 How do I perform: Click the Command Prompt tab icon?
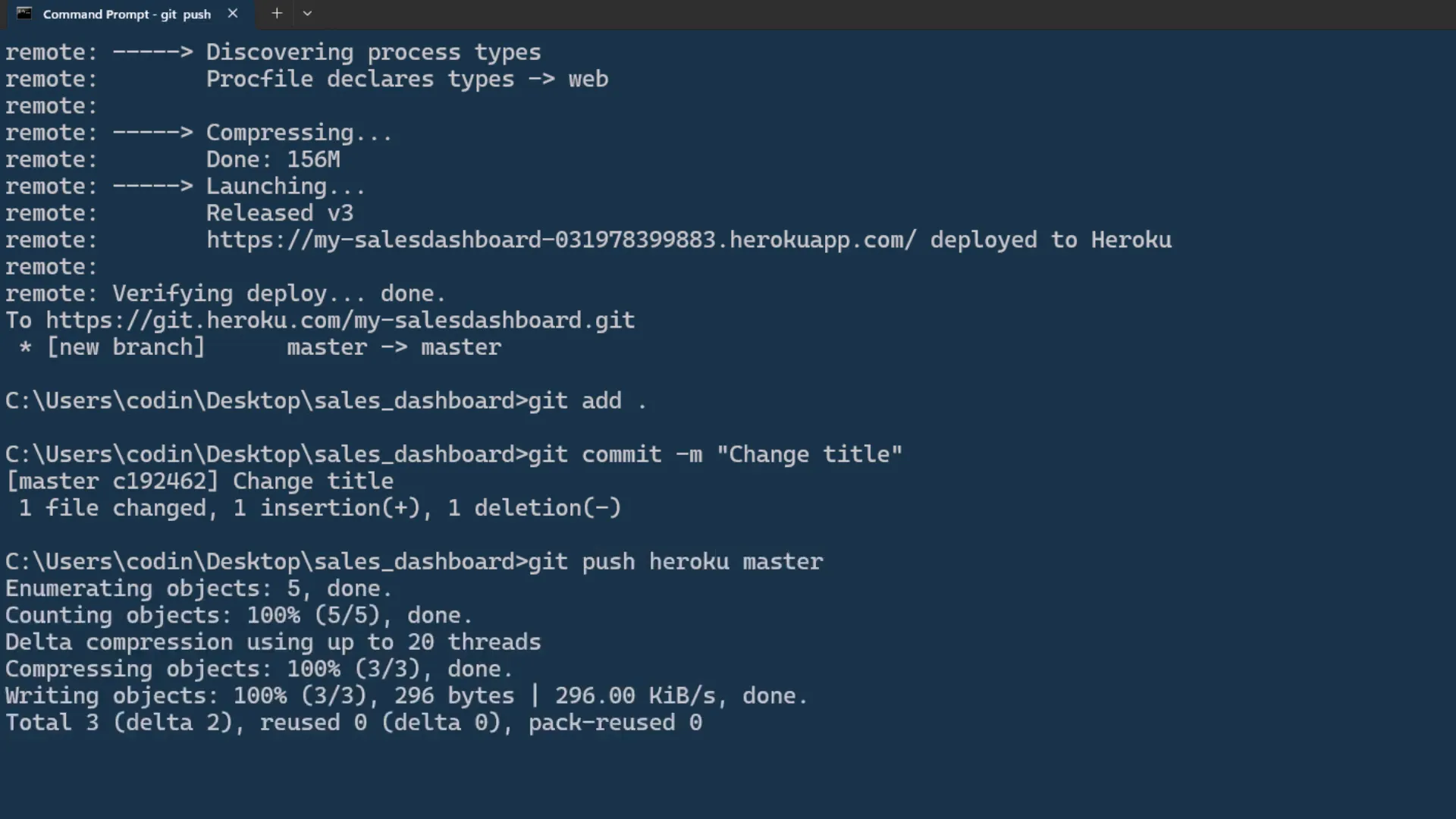pyautogui.click(x=24, y=14)
